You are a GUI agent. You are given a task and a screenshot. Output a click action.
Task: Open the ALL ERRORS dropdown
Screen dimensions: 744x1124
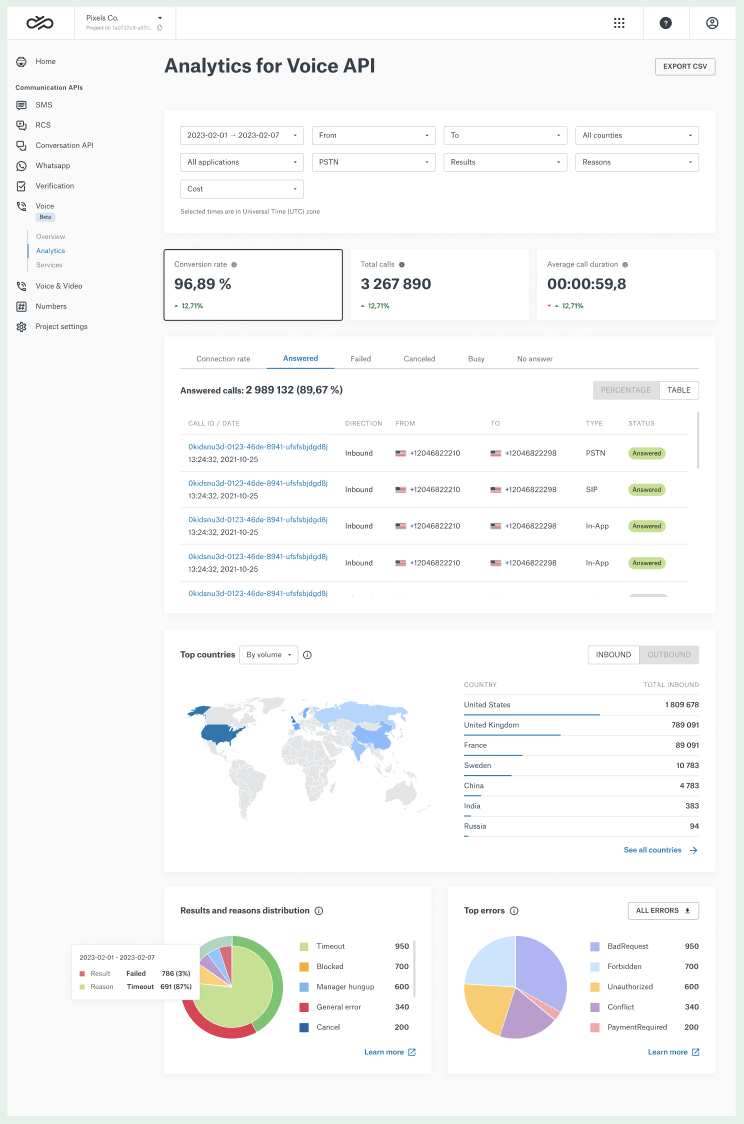[662, 911]
